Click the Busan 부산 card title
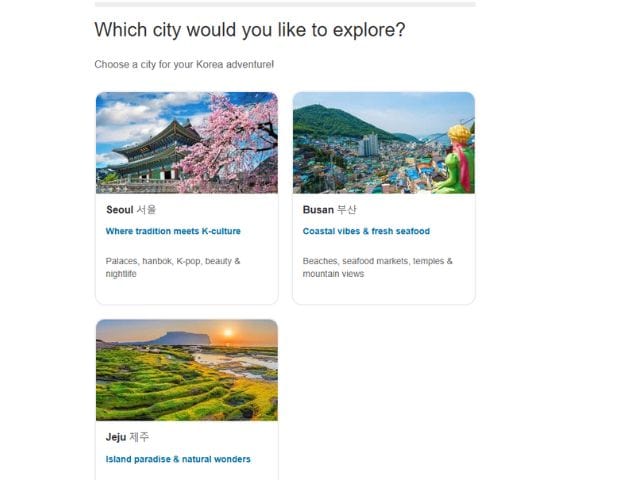Viewport: 640px width, 480px height. pos(329,210)
